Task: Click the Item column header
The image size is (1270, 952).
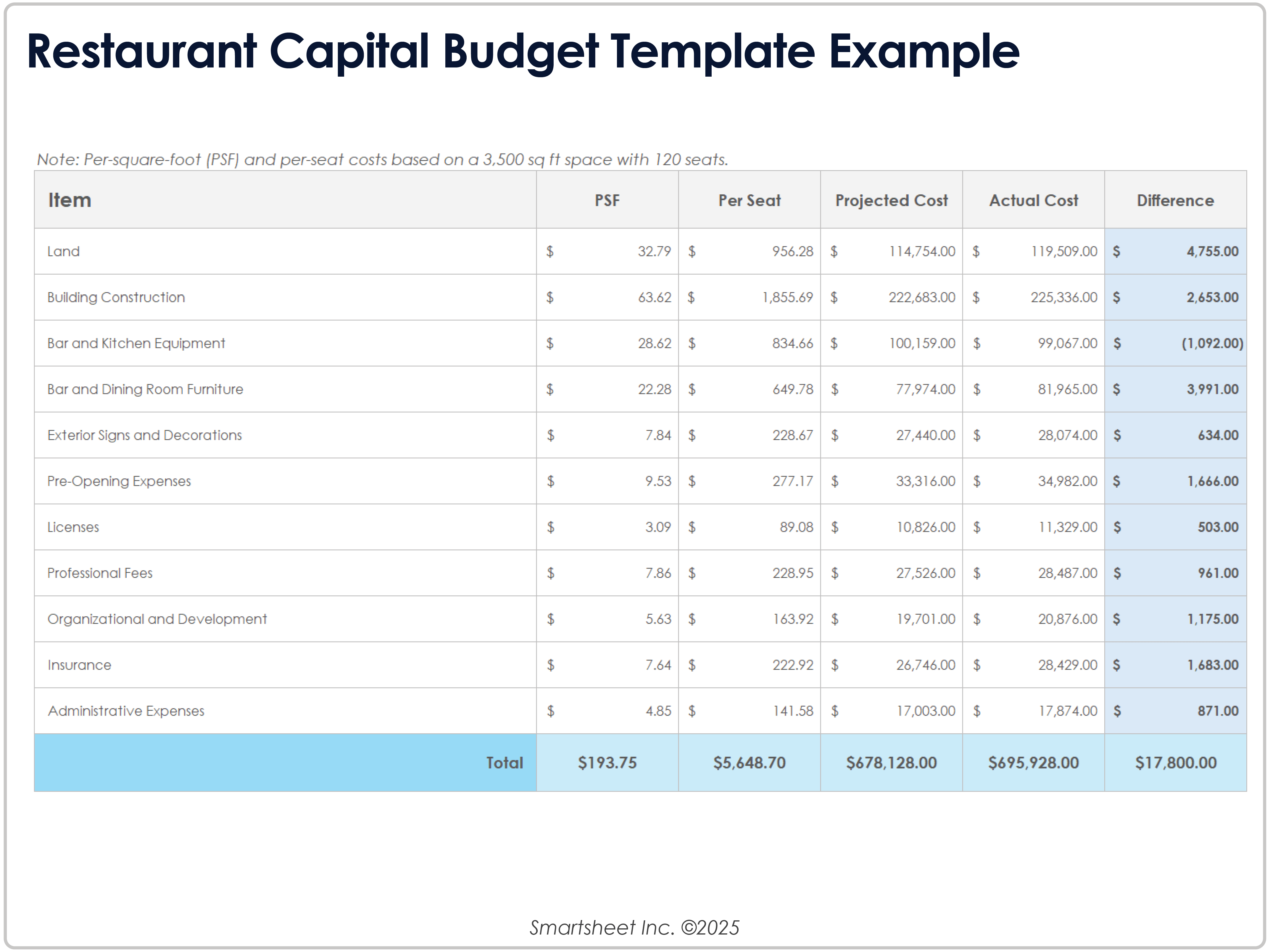Action: coord(70,200)
